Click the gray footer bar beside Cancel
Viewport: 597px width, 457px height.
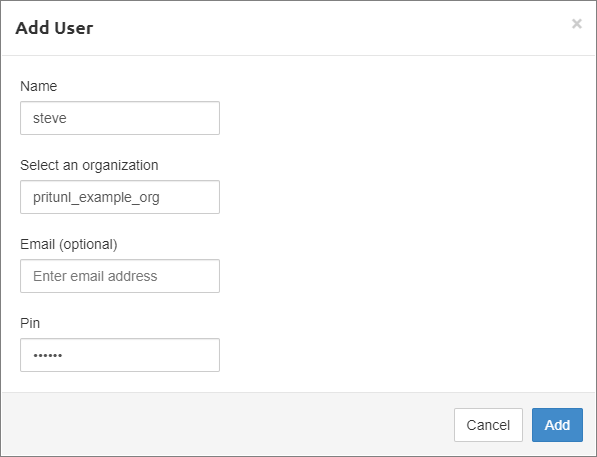[x=228, y=425]
